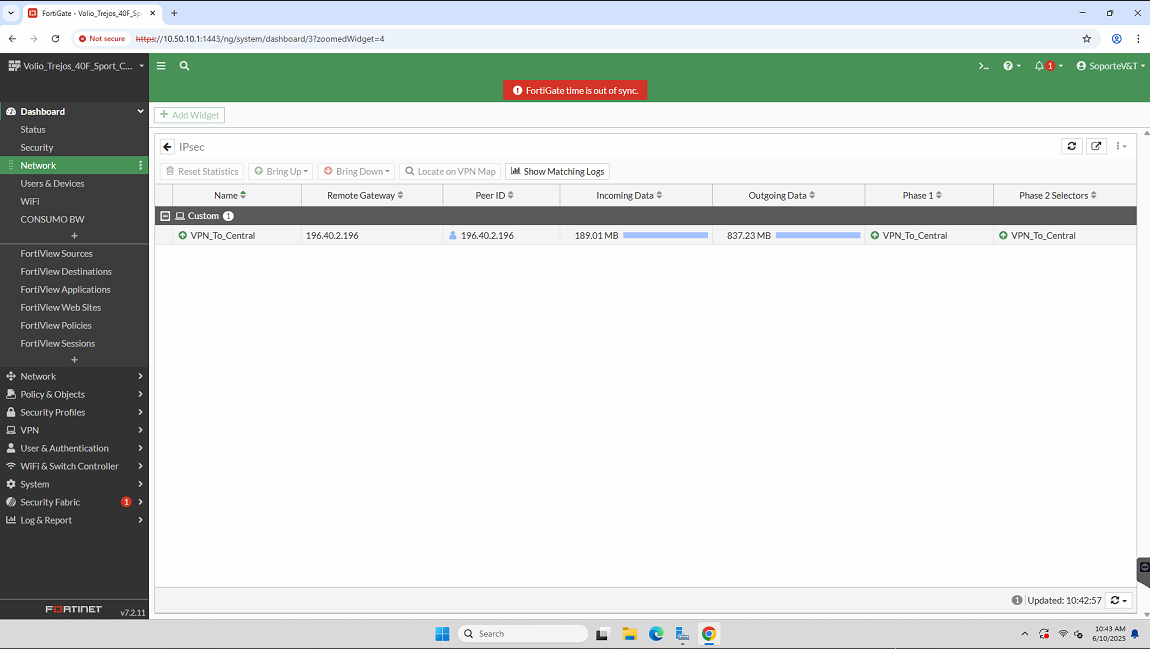The width and height of the screenshot is (1150, 649).
Task: Expand Log & Report menu
Action: [74, 520]
